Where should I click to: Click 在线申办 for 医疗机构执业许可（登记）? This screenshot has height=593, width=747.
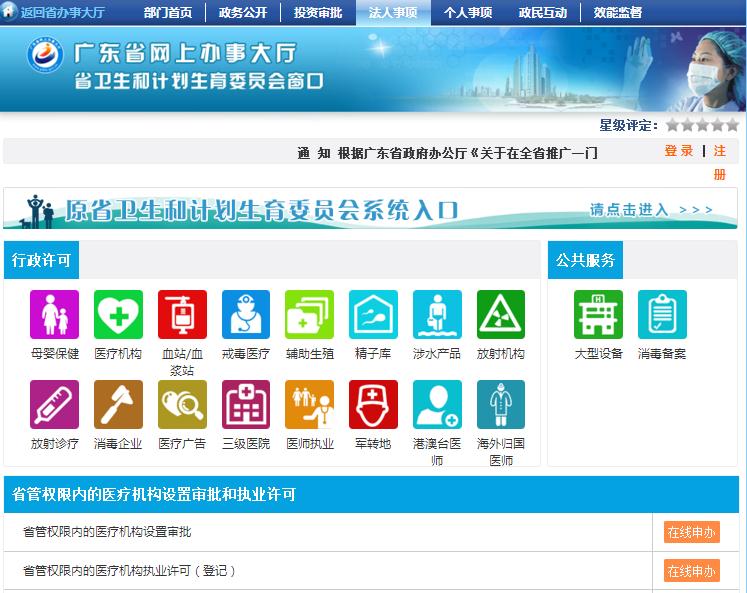point(692,571)
